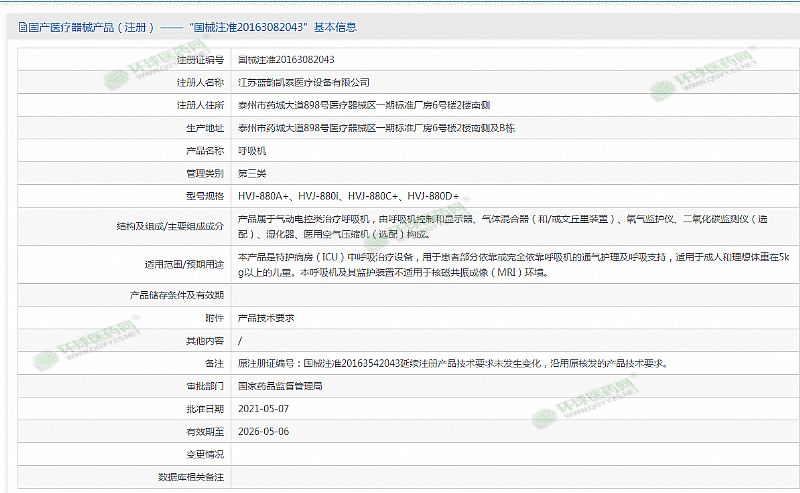800x493 pixels.
Task: Open the 产品技术要求 attachment
Action: point(265,317)
